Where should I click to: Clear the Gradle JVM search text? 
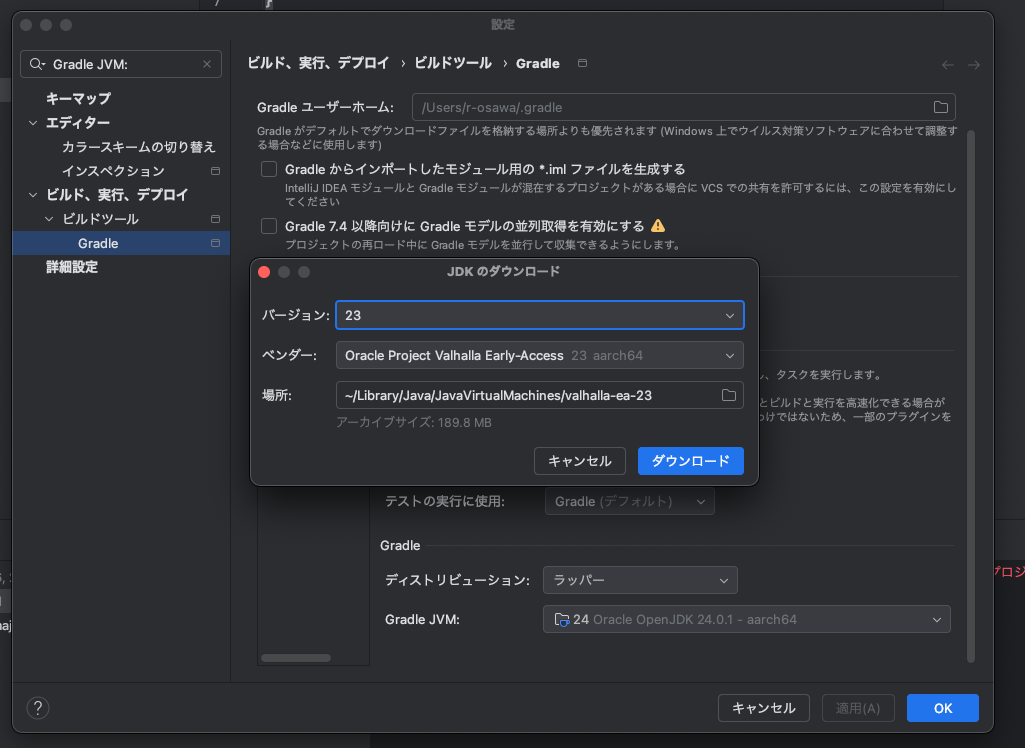pyautogui.click(x=207, y=64)
